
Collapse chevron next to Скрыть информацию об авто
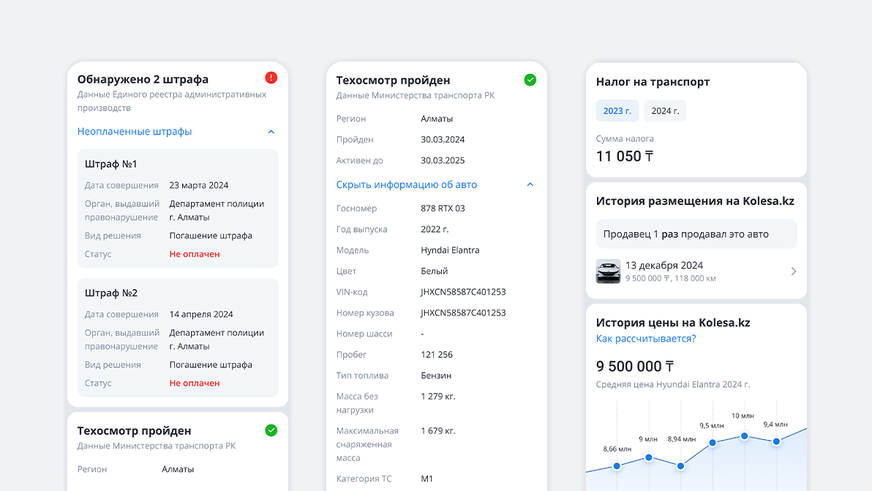click(x=530, y=185)
